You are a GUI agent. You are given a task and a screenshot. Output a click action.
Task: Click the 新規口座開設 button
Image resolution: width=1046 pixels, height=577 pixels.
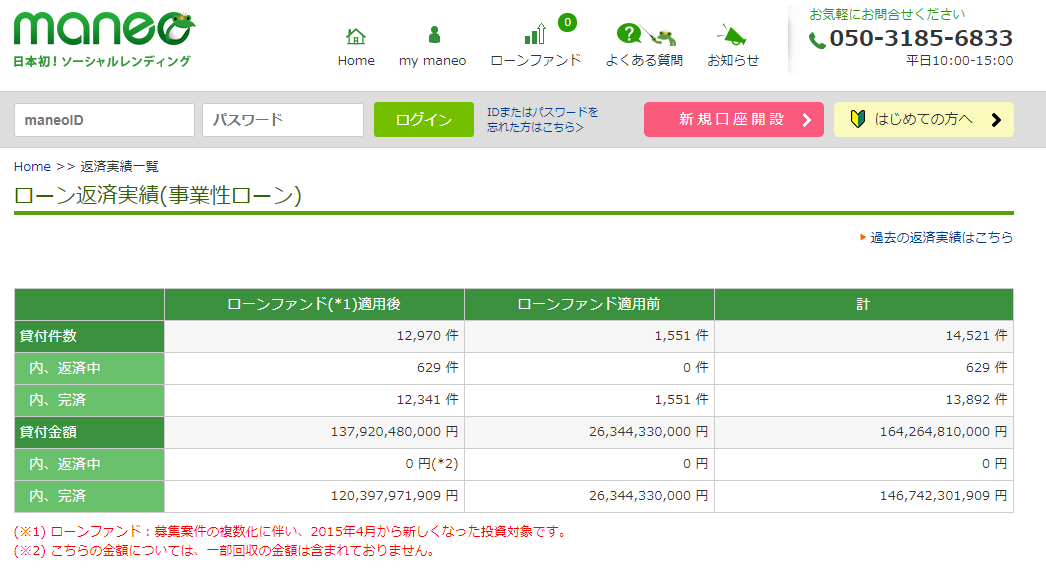pos(734,119)
